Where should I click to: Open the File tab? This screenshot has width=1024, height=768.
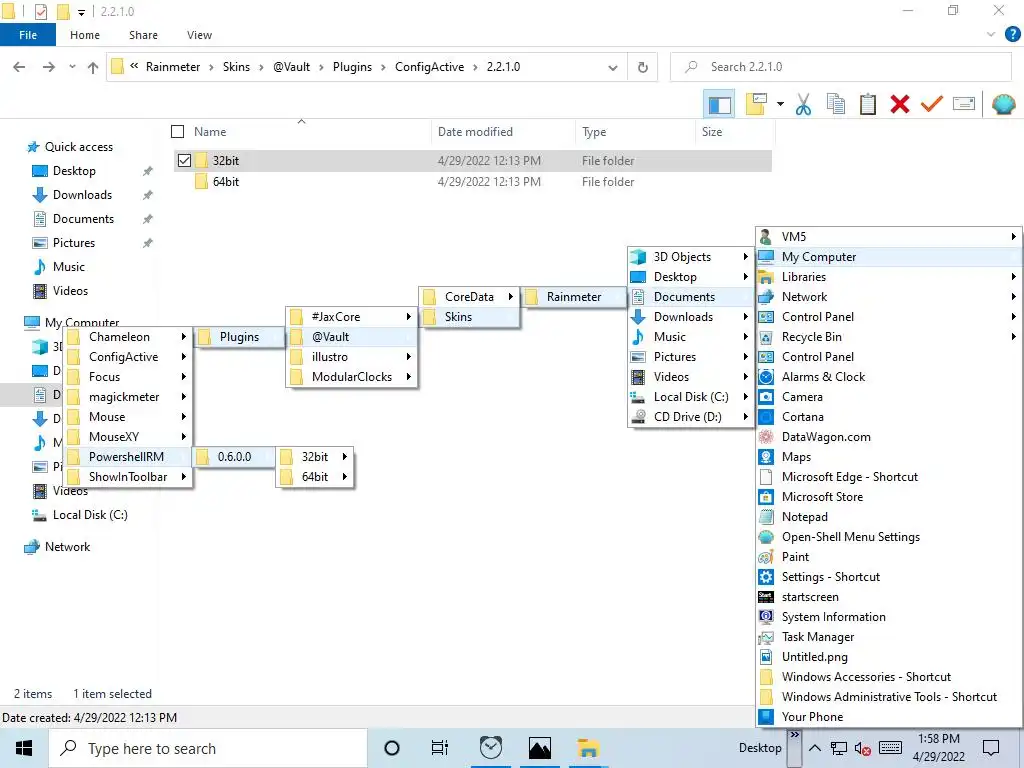click(27, 35)
